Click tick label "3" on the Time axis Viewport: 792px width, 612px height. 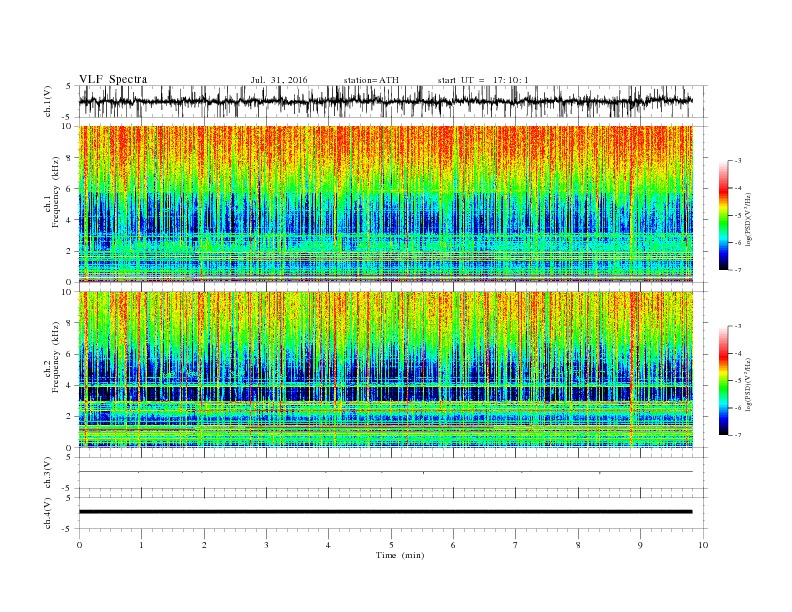(266, 545)
